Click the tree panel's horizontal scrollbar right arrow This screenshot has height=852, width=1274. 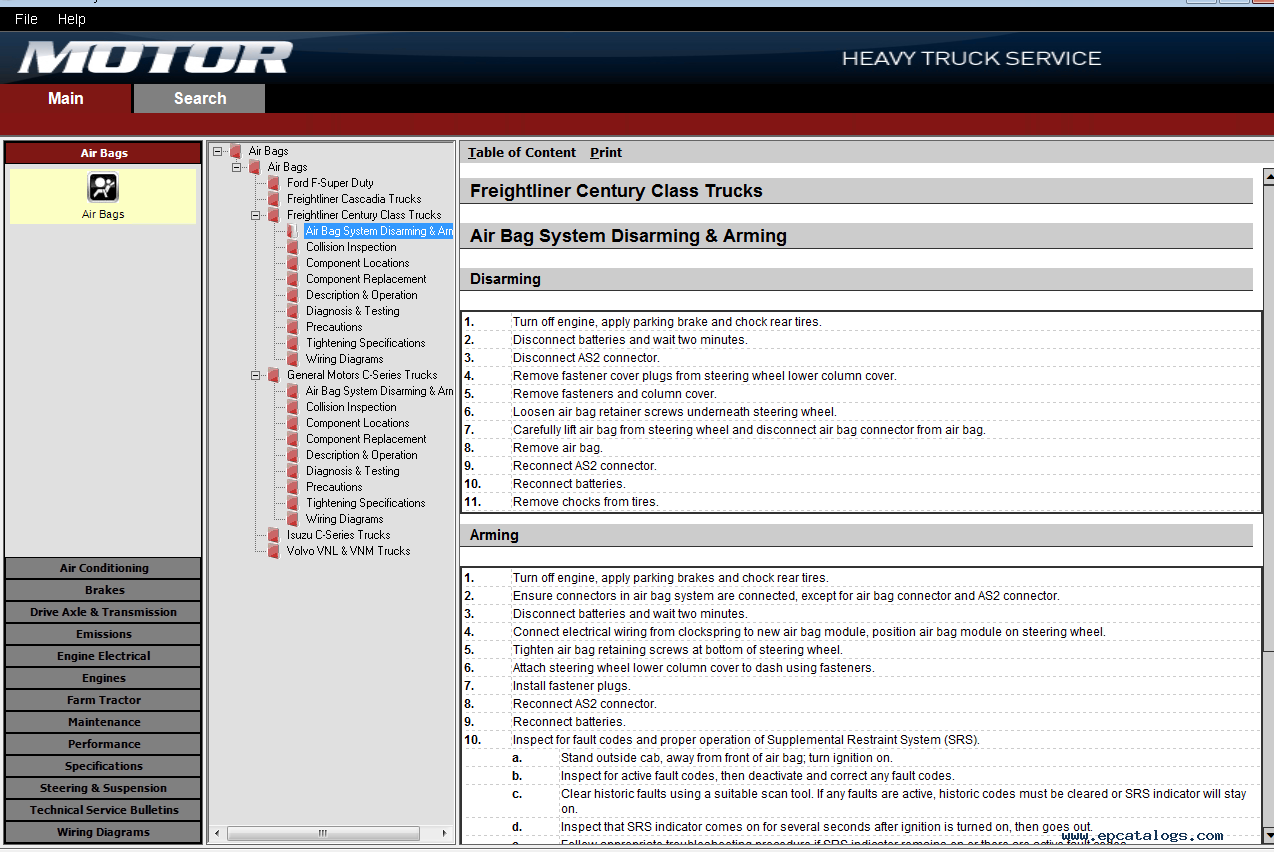point(446,833)
